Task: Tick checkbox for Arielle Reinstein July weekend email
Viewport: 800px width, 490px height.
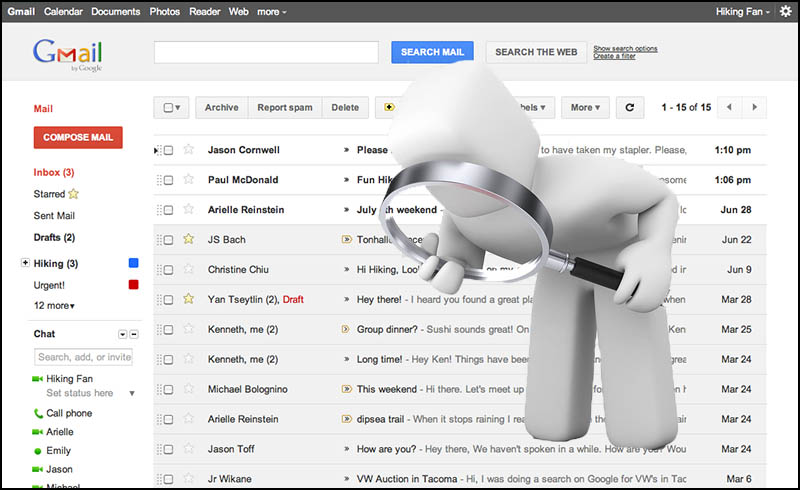Action: [168, 210]
